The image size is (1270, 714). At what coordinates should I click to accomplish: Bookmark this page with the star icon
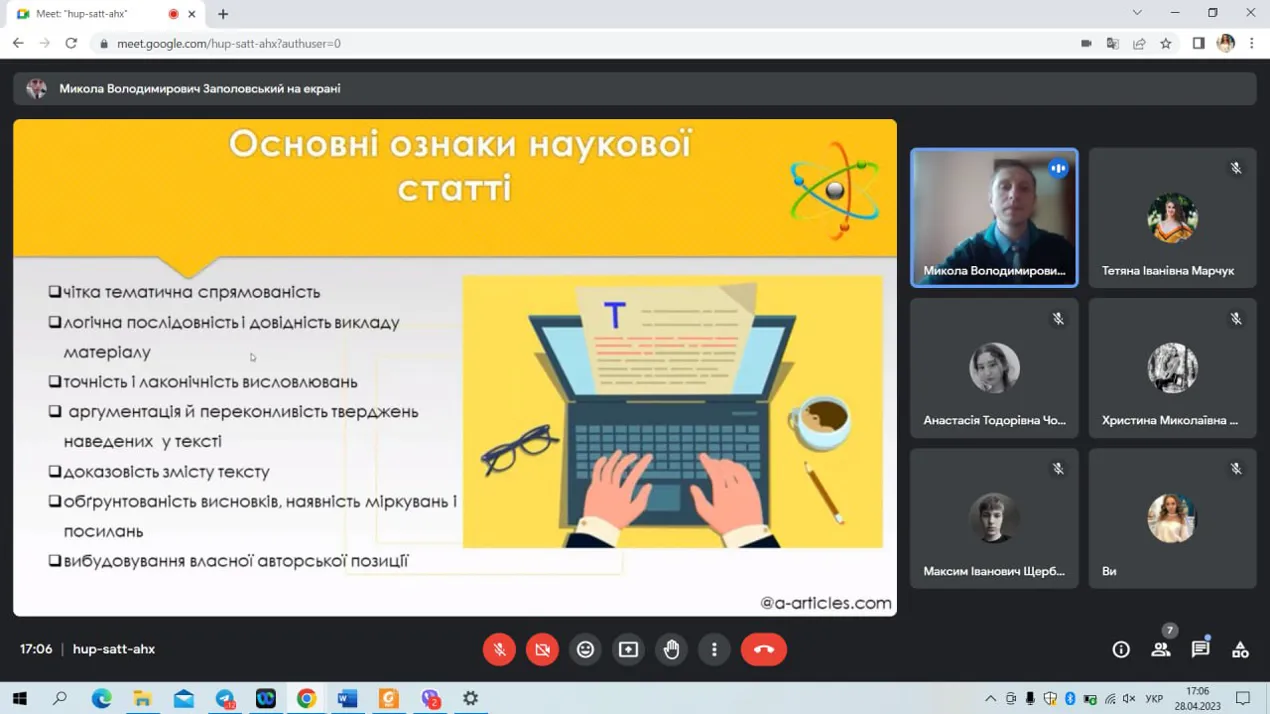[1166, 44]
